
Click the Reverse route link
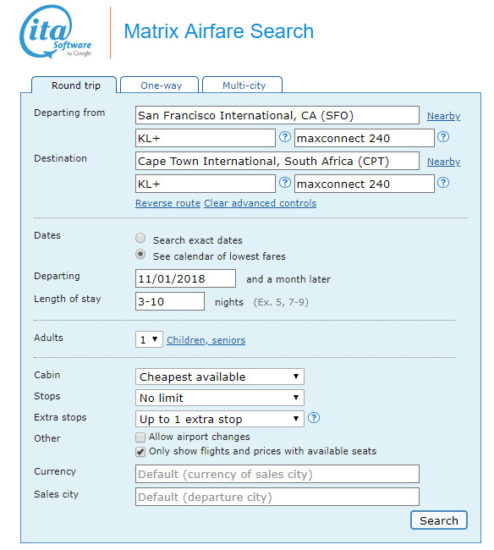pos(168,203)
